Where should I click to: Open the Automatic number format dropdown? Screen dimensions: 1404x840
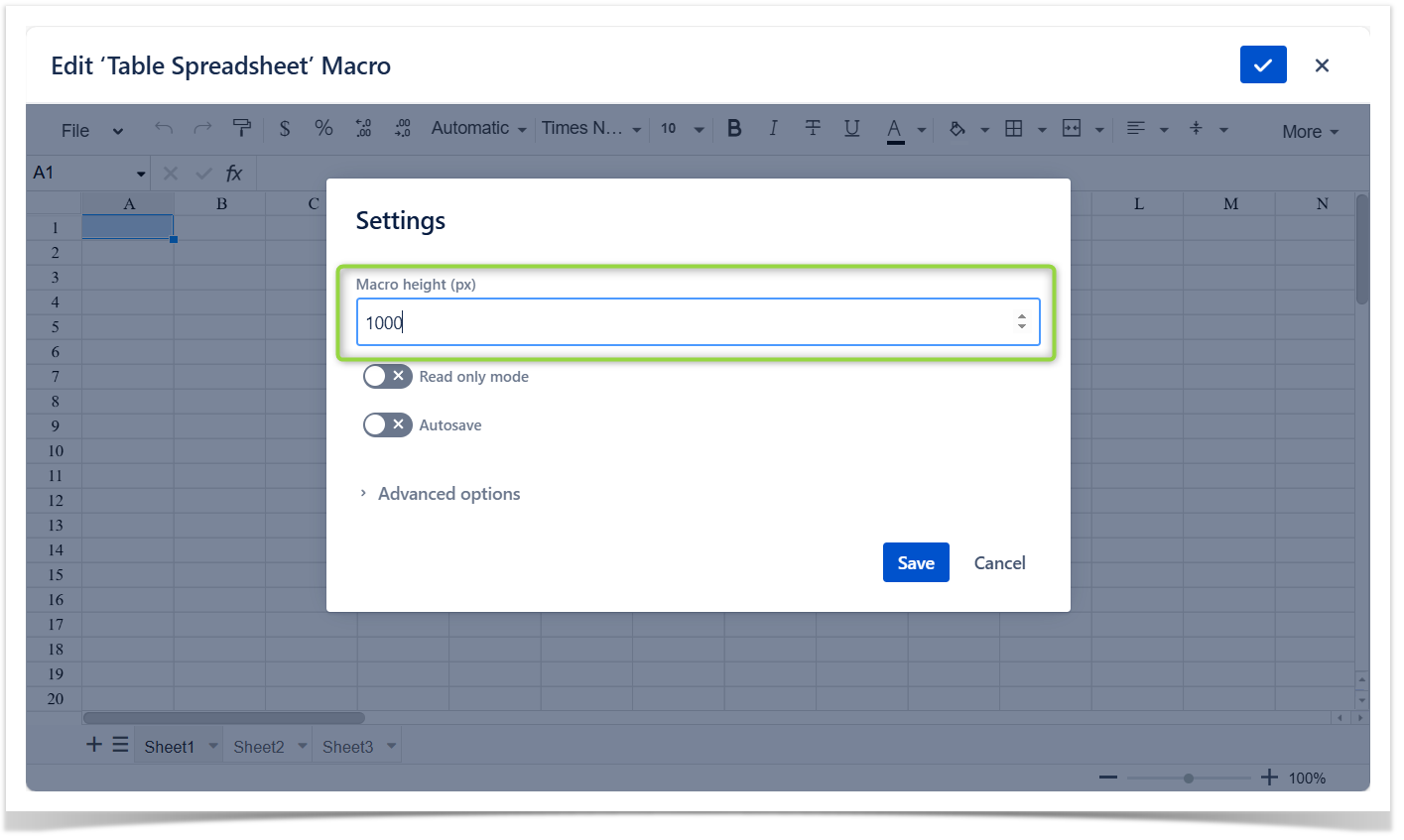[x=478, y=128]
